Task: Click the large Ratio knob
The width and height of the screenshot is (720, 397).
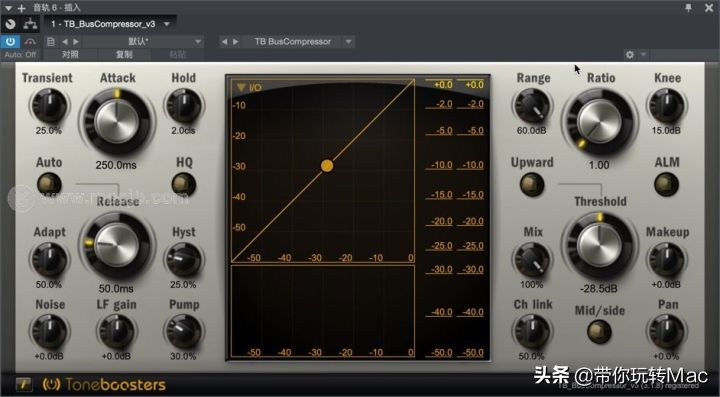Action: 599,121
